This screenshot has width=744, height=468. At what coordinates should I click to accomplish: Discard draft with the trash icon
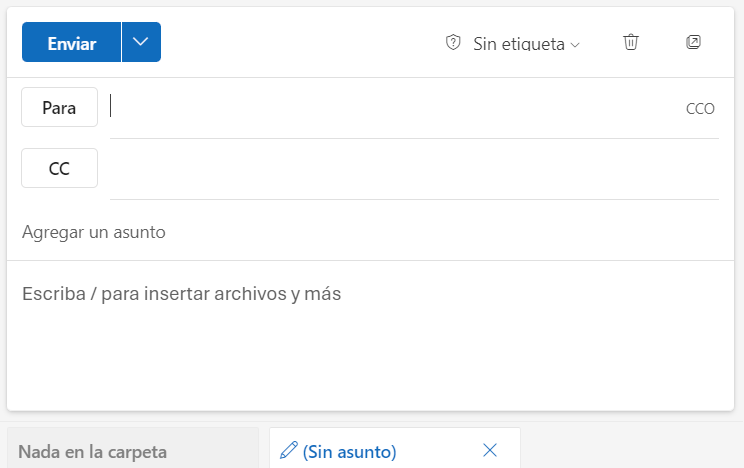[x=630, y=42]
